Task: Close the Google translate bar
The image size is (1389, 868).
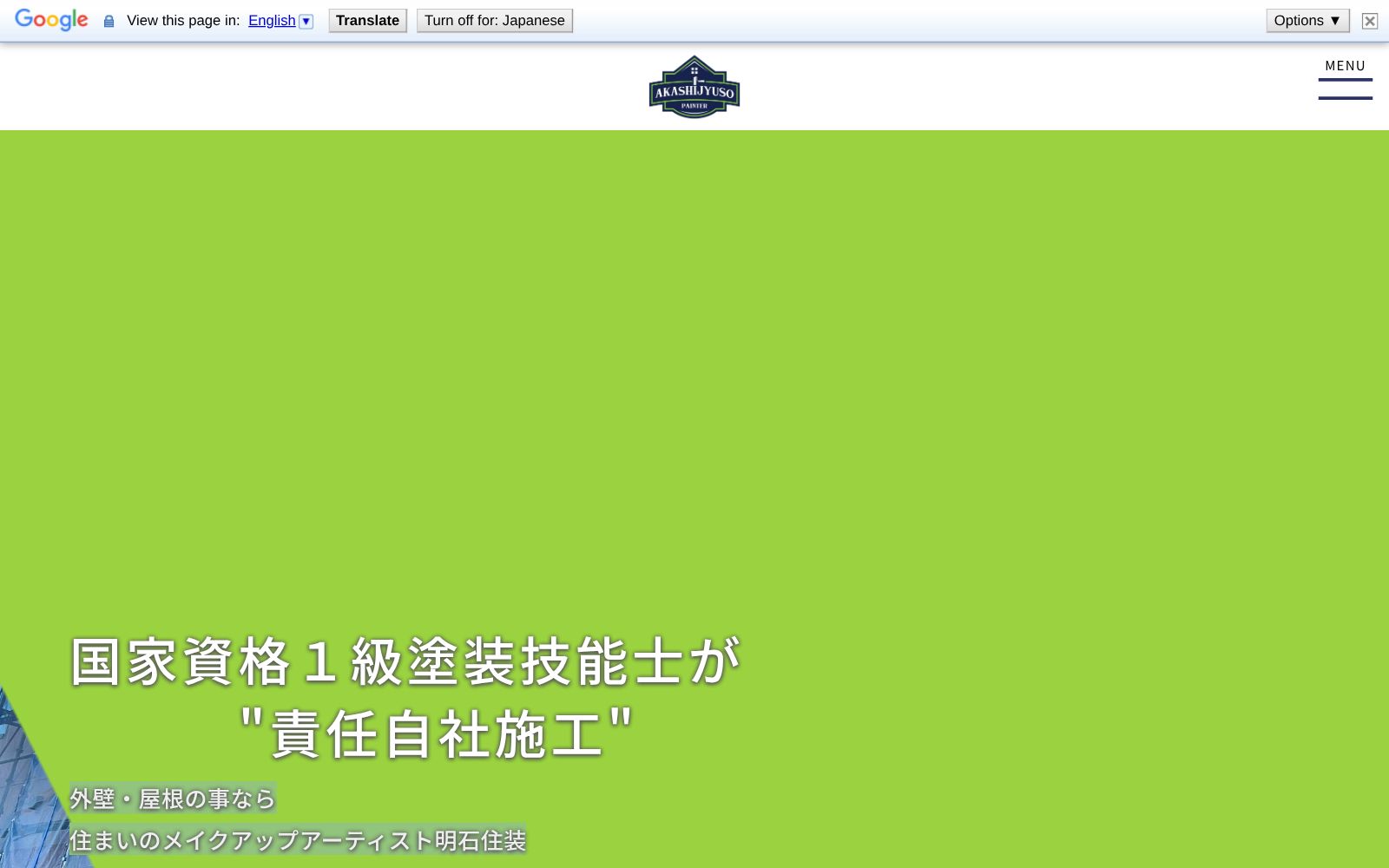Action: pos(1370,21)
